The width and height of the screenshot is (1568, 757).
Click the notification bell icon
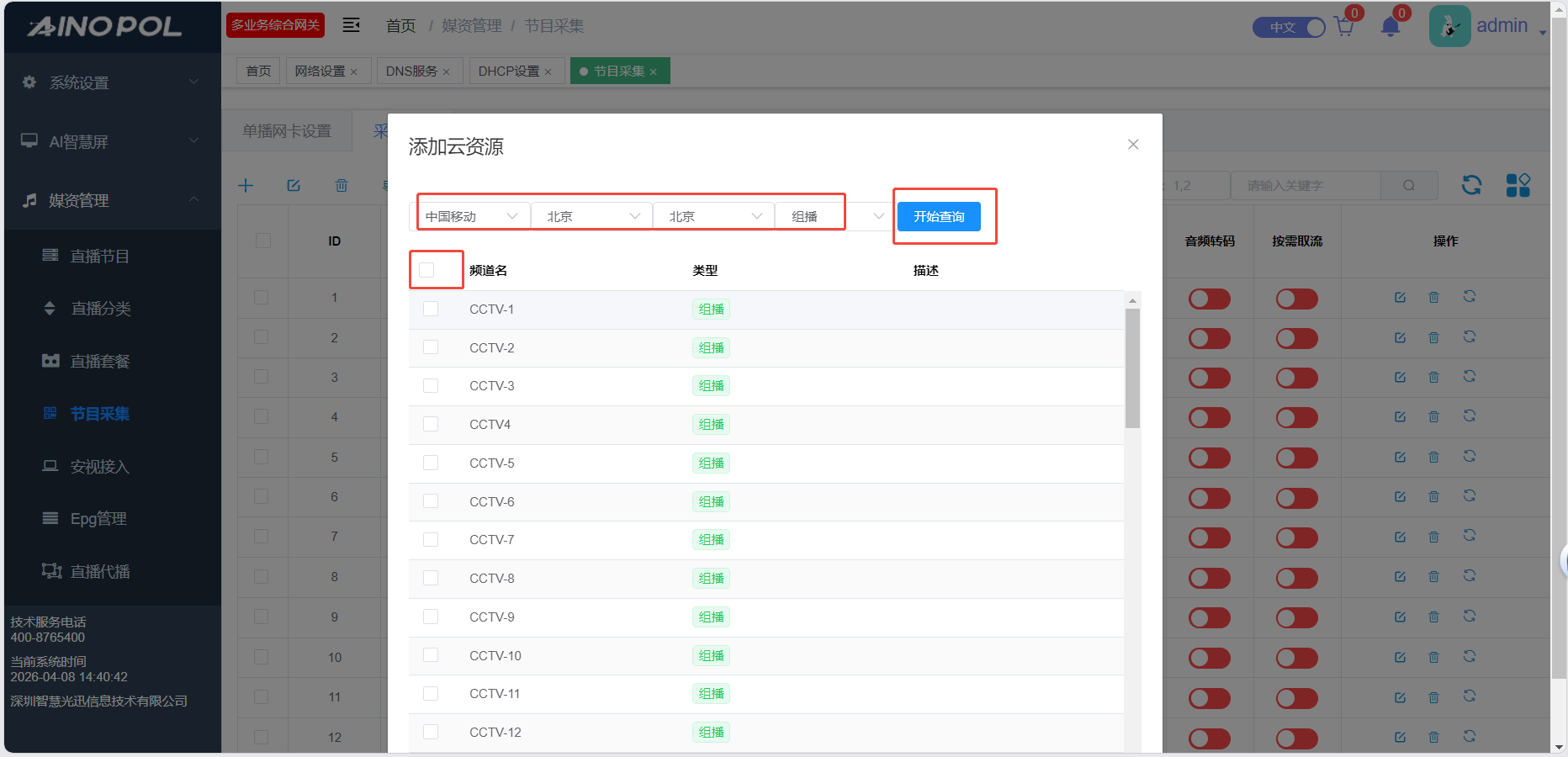[1390, 27]
